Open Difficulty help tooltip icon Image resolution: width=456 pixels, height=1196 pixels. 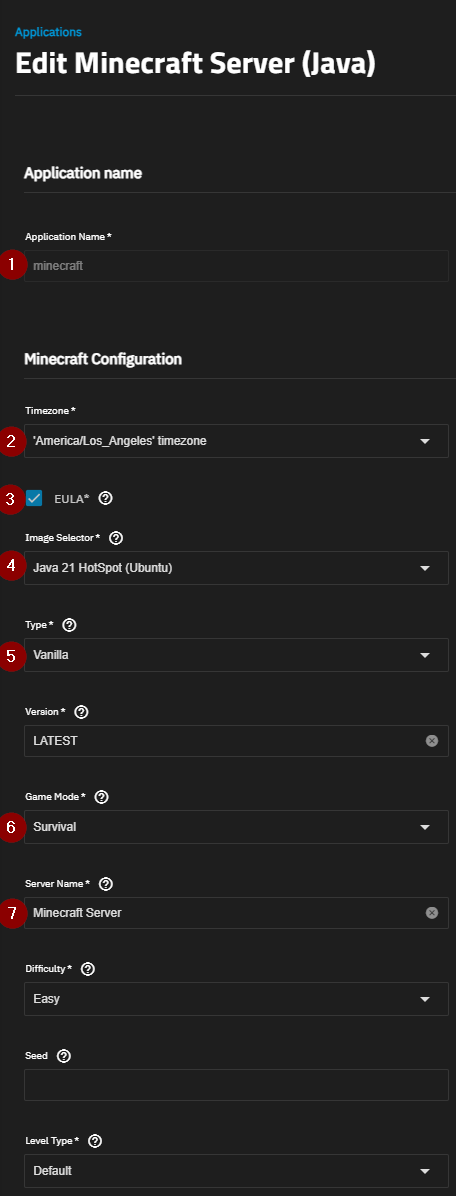(88, 969)
